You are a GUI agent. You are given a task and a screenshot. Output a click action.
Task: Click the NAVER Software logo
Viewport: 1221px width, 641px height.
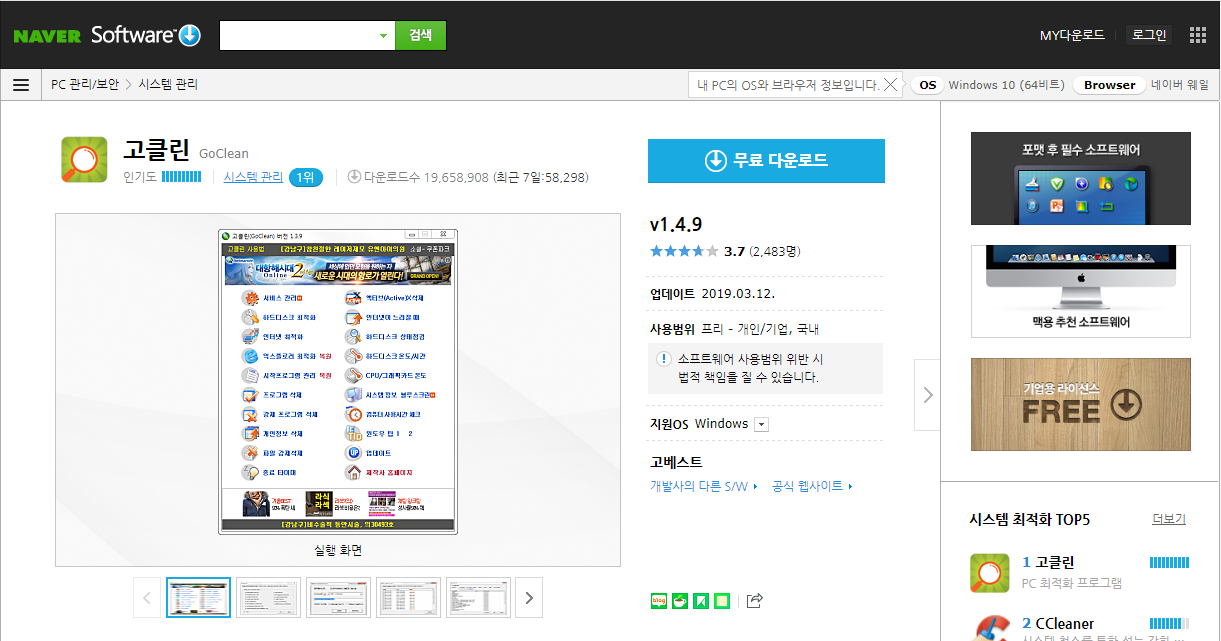(x=107, y=35)
